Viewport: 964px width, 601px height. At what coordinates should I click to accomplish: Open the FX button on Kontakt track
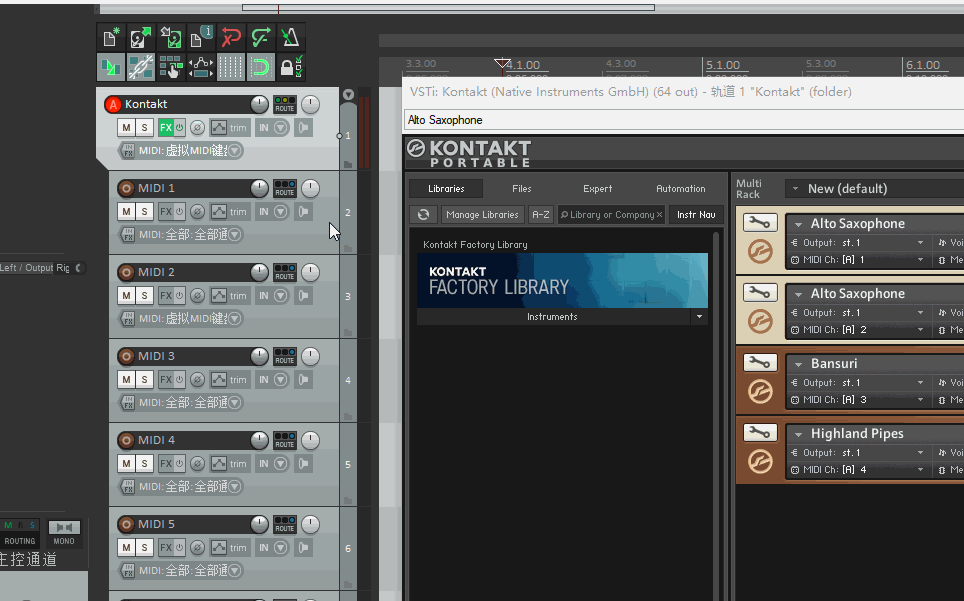165,127
